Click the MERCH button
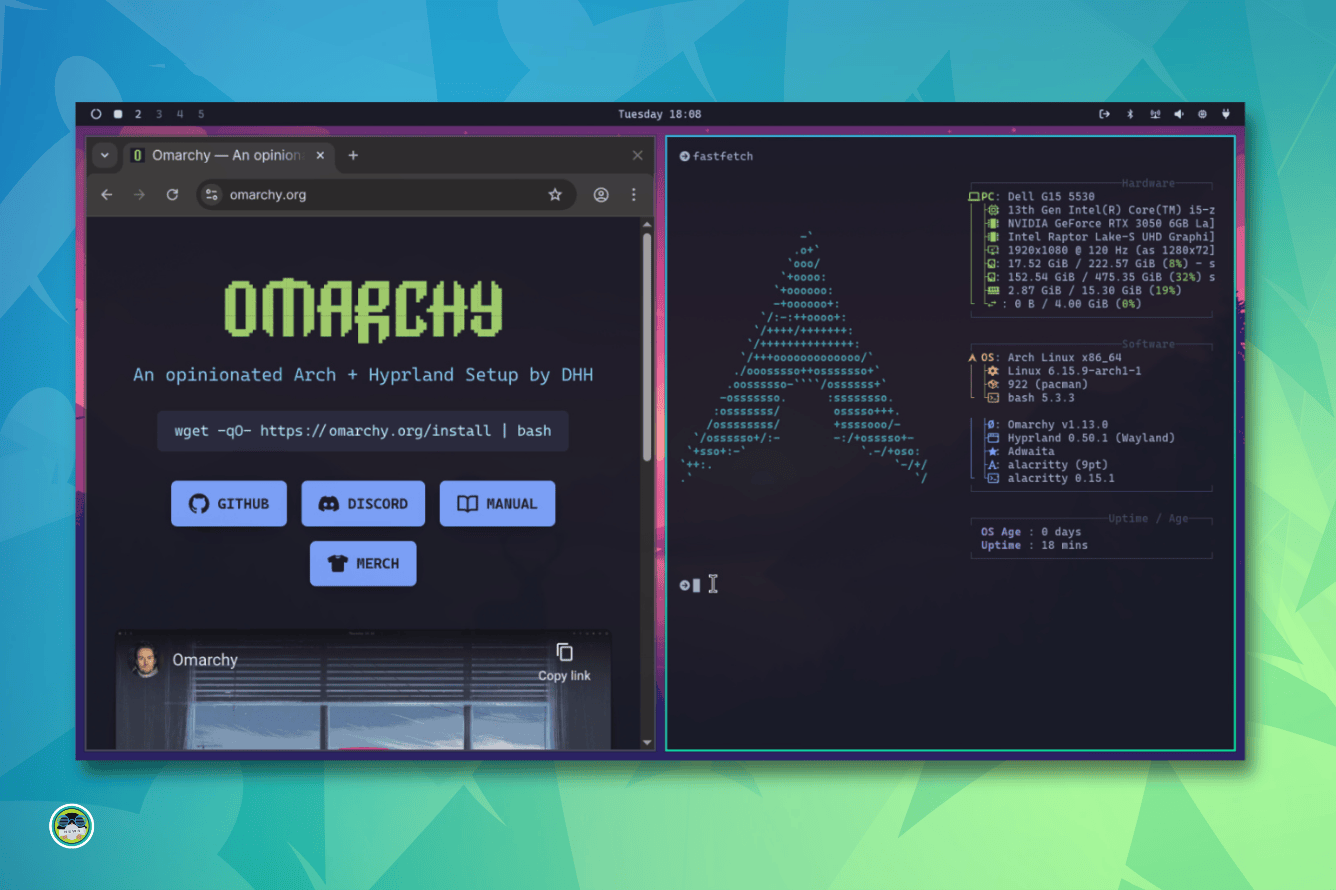1336x890 pixels. 362,563
